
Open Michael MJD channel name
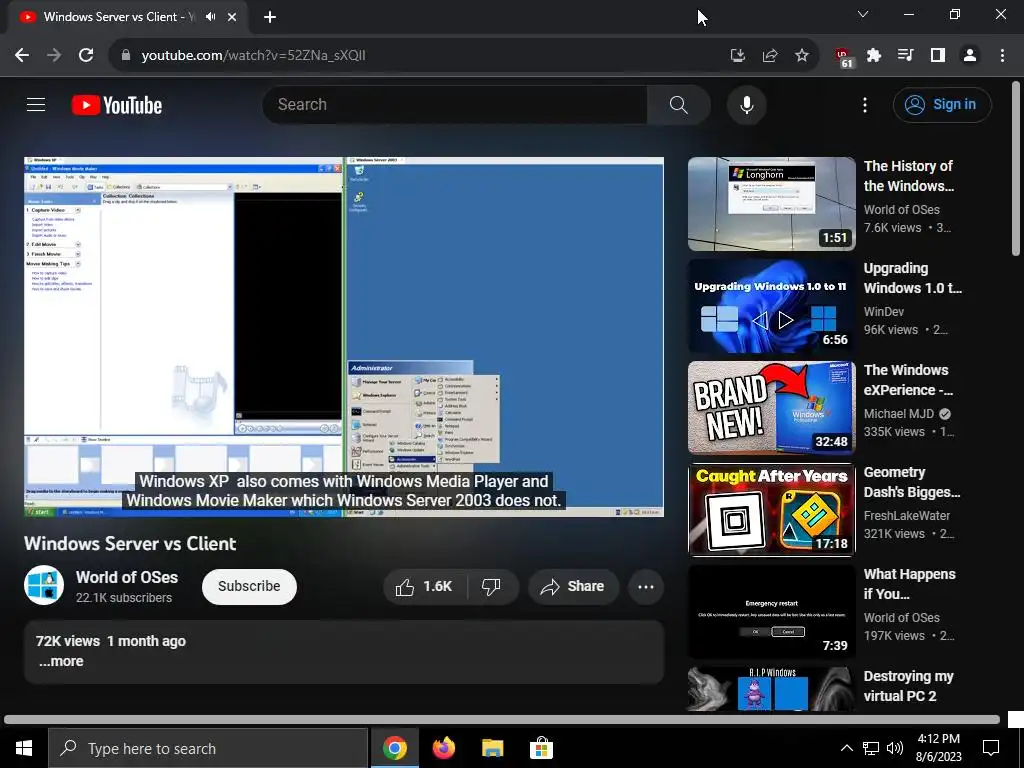899,414
